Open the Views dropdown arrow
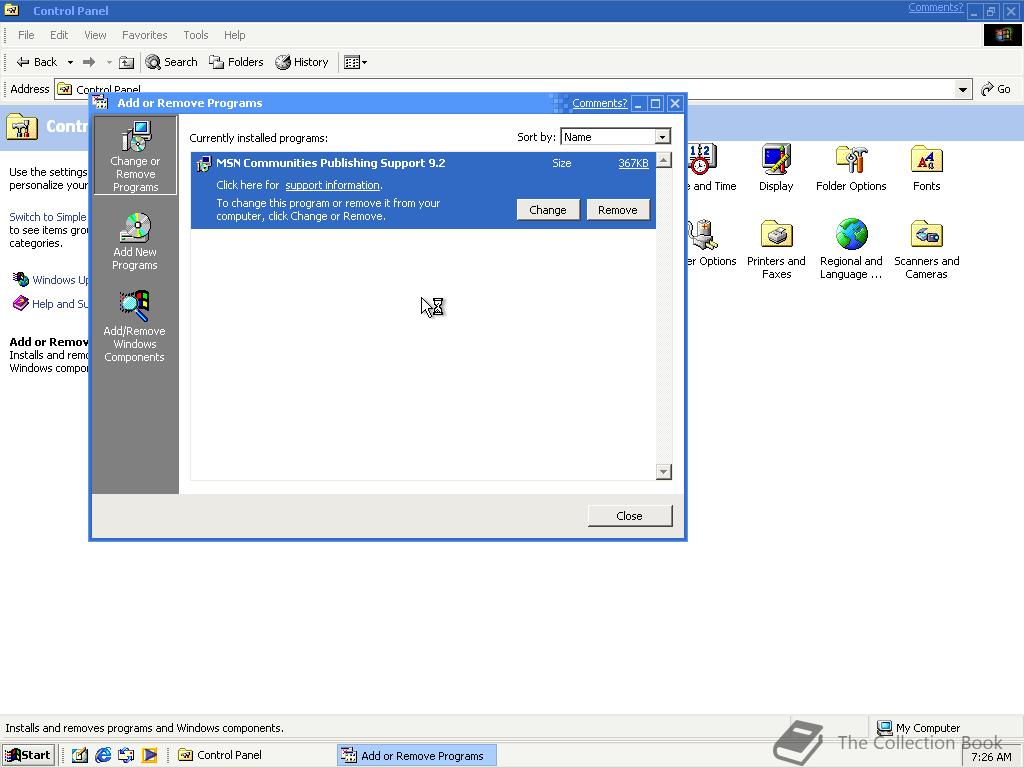This screenshot has height=768, width=1024. 365,61
